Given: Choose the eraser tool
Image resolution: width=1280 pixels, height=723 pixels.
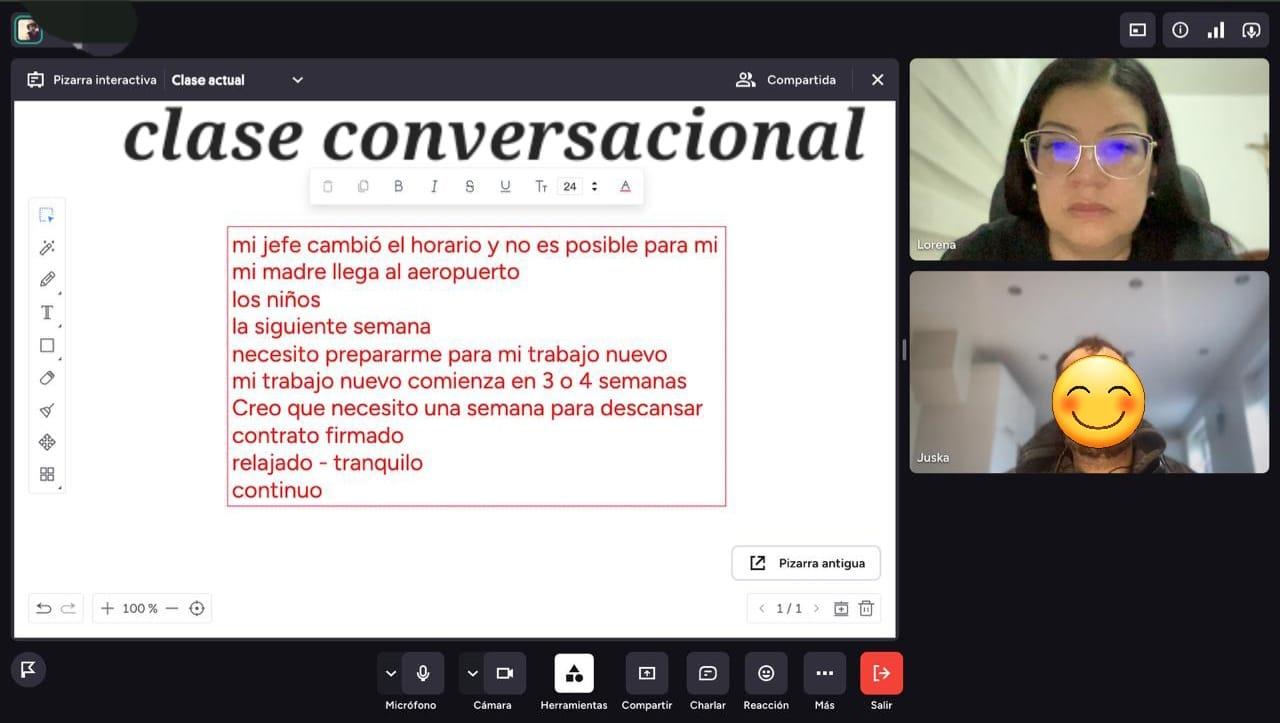Looking at the screenshot, I should tap(47, 378).
